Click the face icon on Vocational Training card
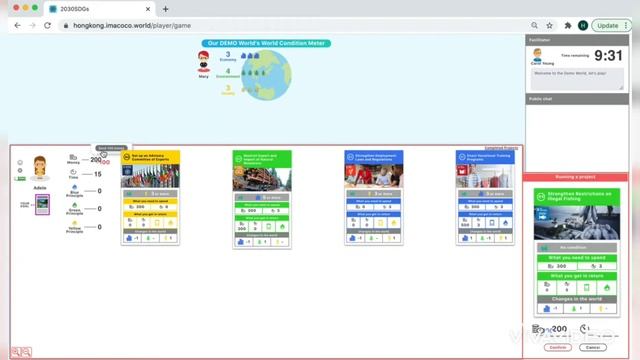The width and height of the screenshot is (640, 360). pyautogui.click(x=462, y=157)
